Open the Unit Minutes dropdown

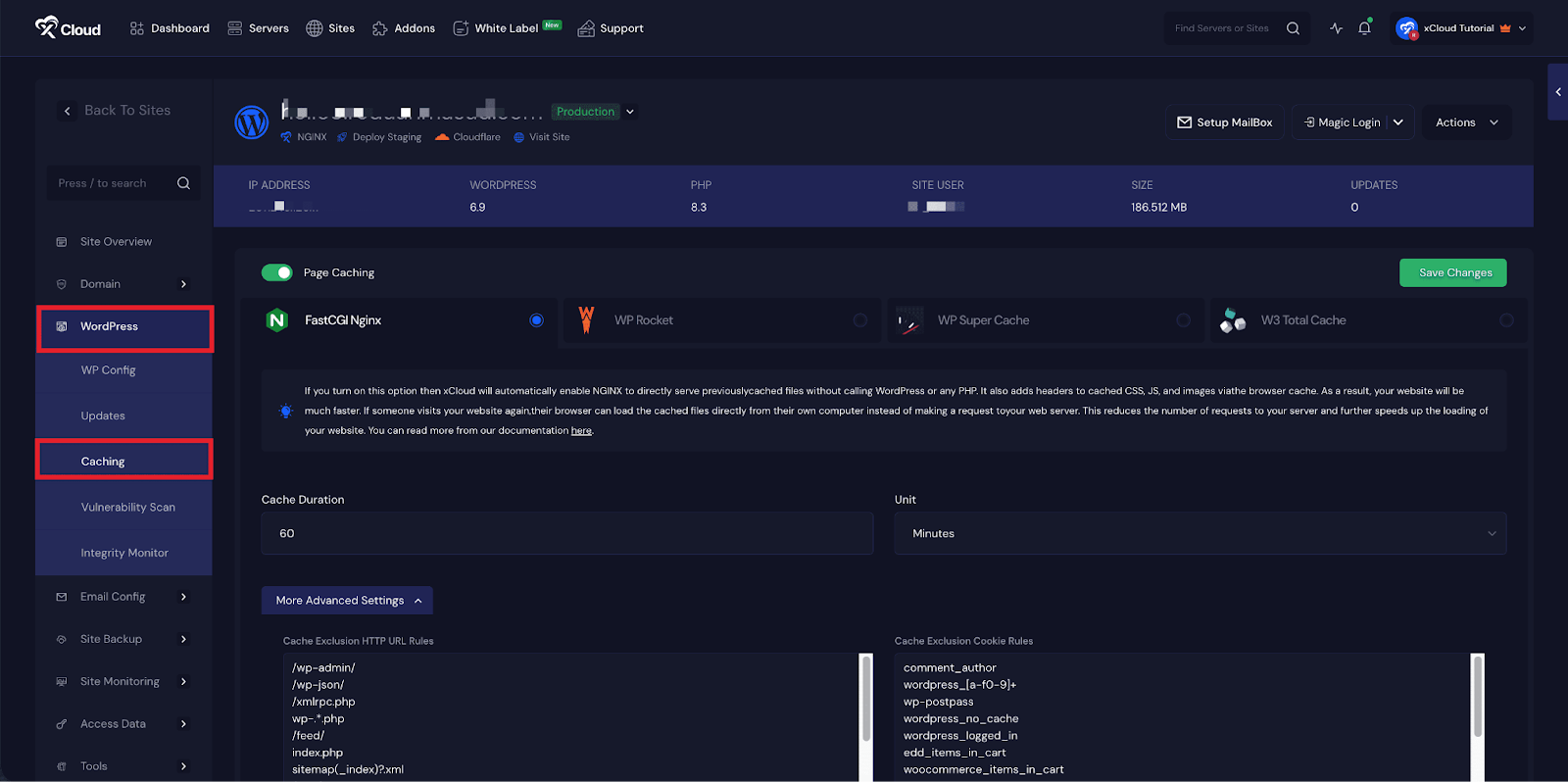point(1200,534)
